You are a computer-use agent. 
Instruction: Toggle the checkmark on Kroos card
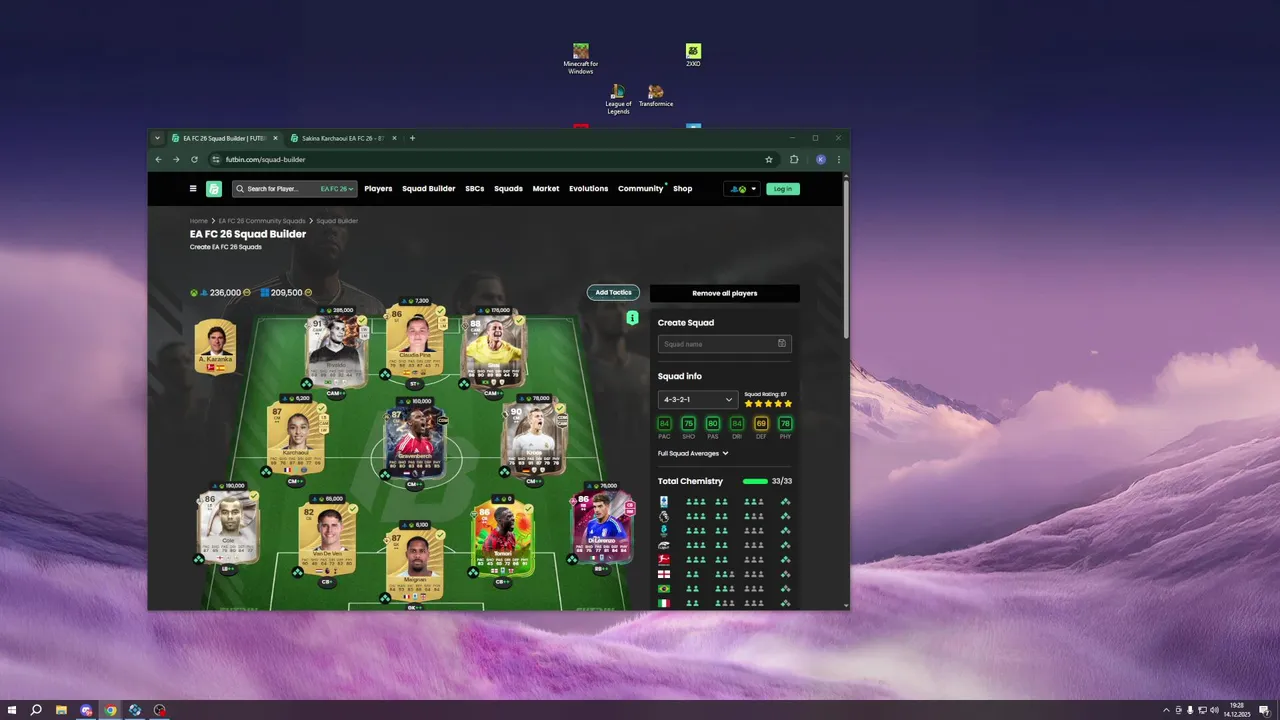[560, 409]
